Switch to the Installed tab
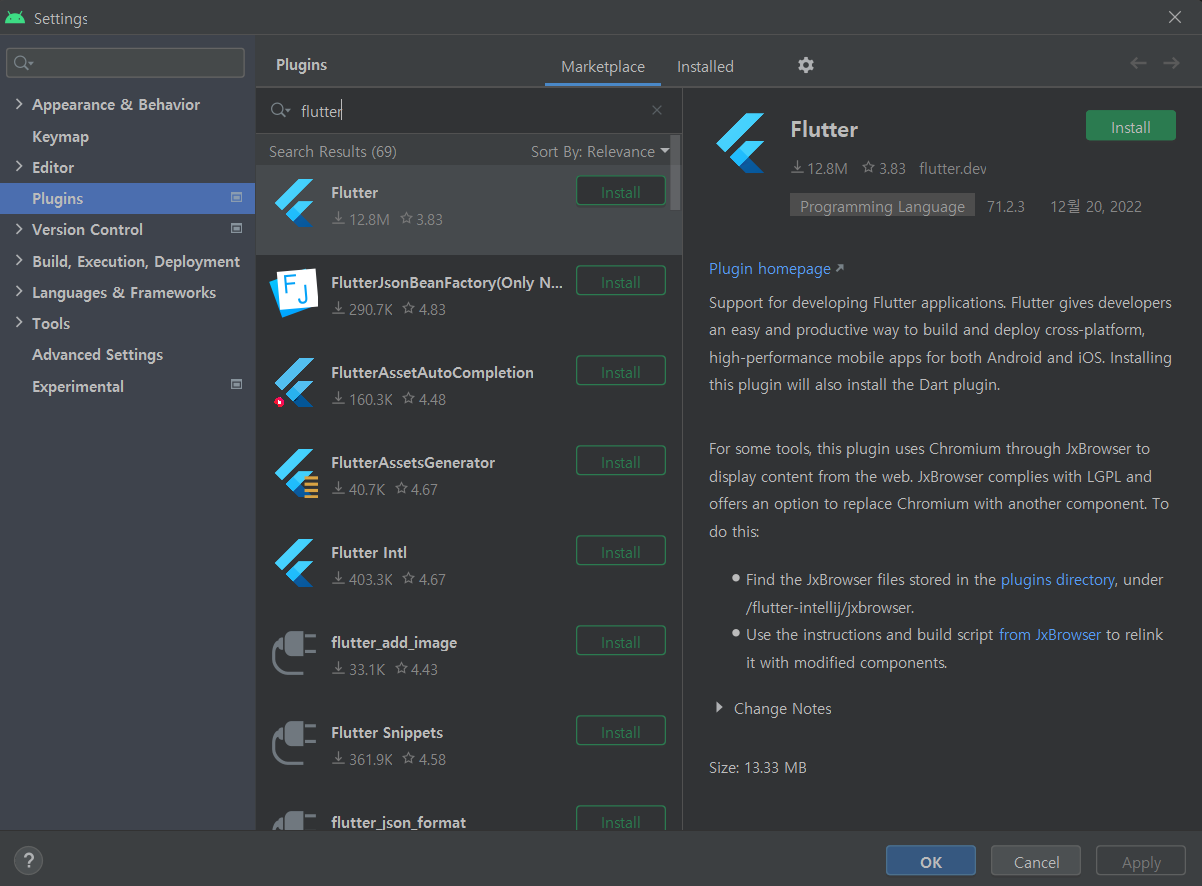Screen dimensions: 1202x886 click(705, 66)
